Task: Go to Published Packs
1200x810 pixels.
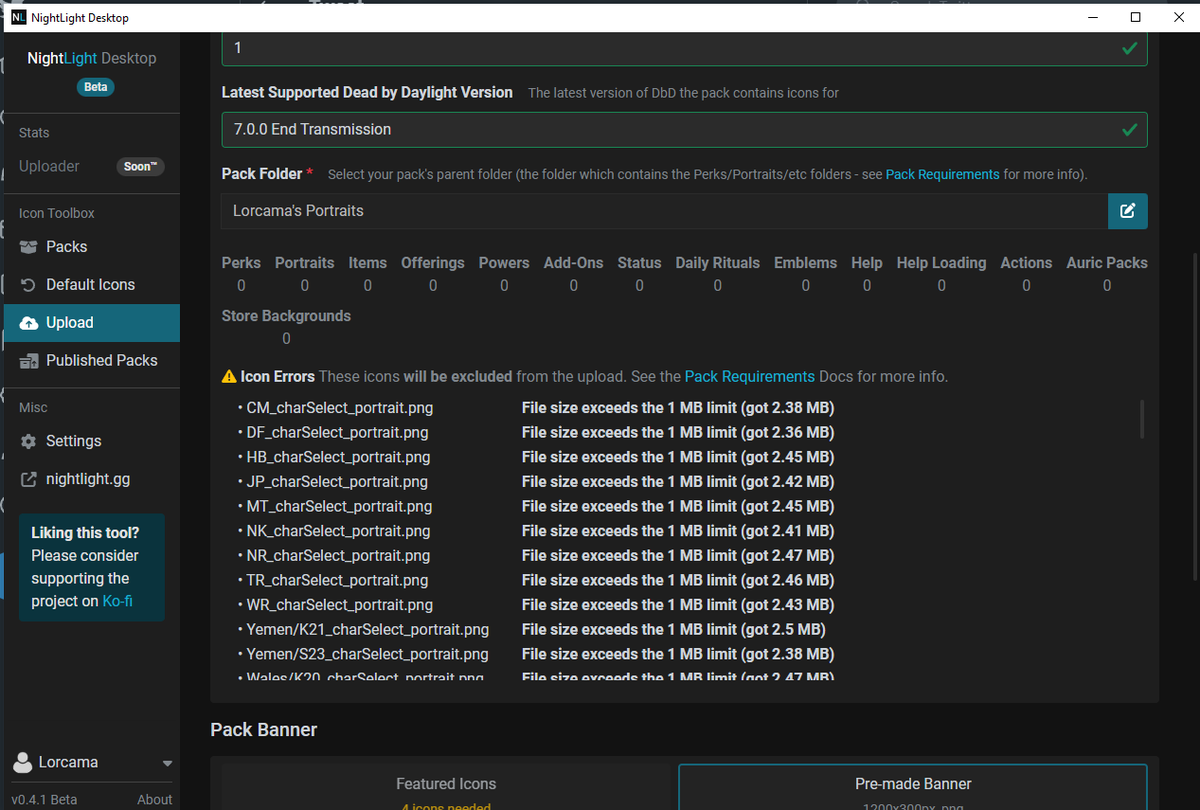Action: pos(90,361)
